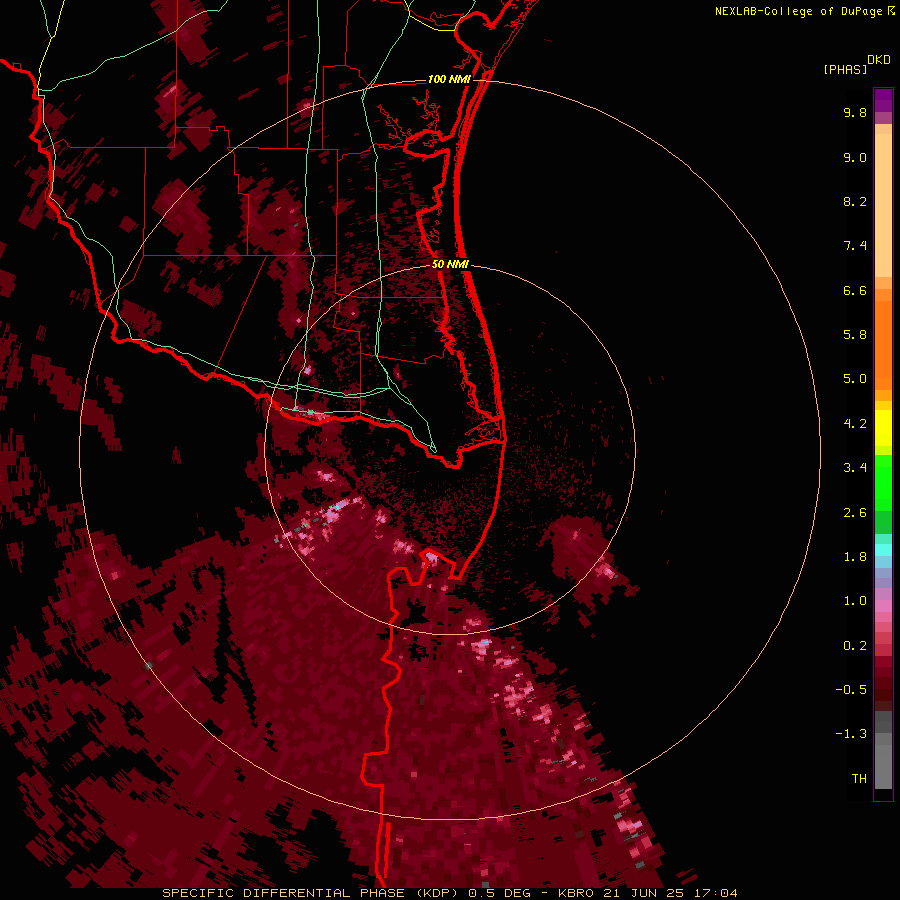Click the -1.3 scale value
Screen dimensions: 900x900
(851, 734)
